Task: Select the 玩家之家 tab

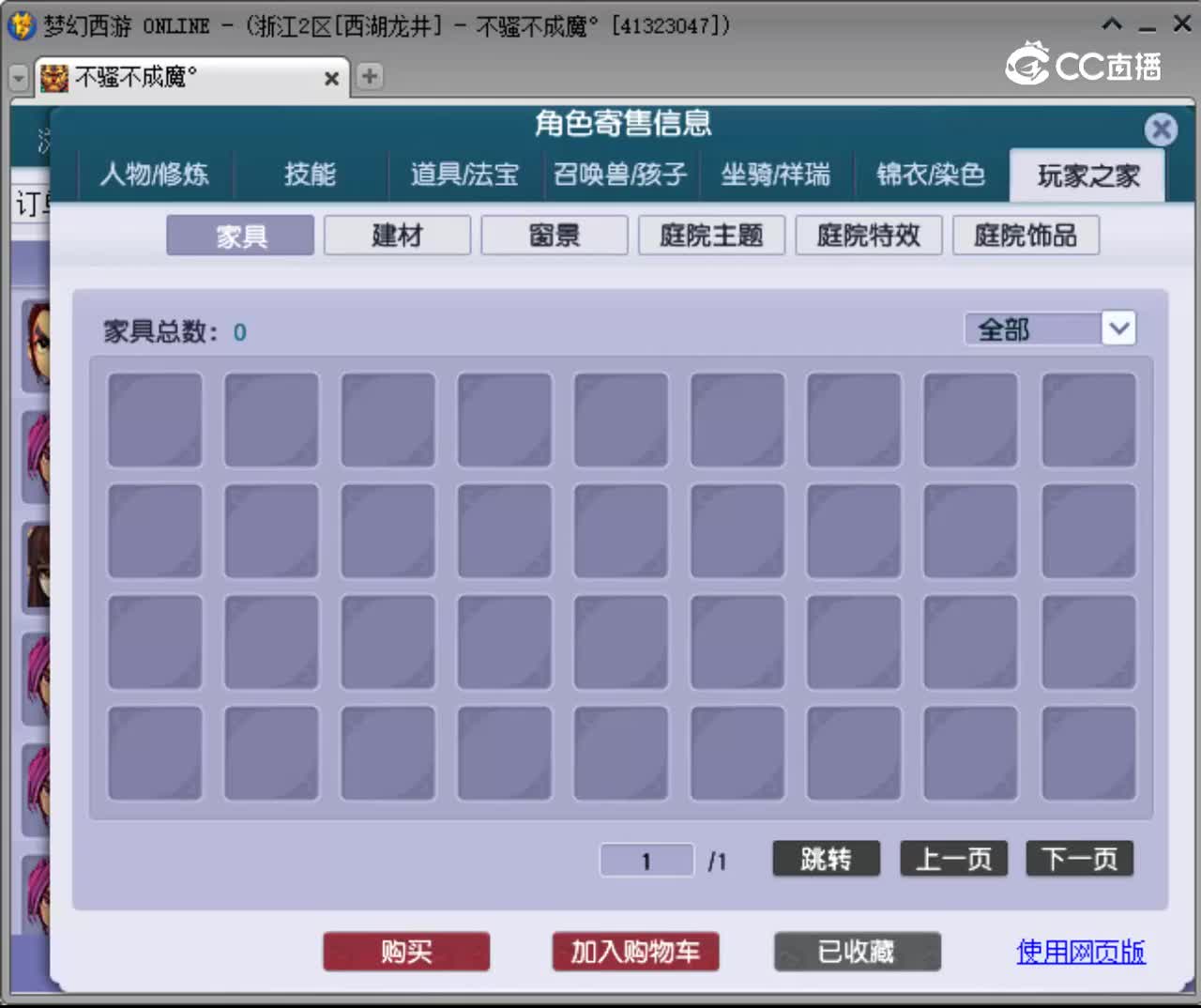Action: (x=1087, y=176)
